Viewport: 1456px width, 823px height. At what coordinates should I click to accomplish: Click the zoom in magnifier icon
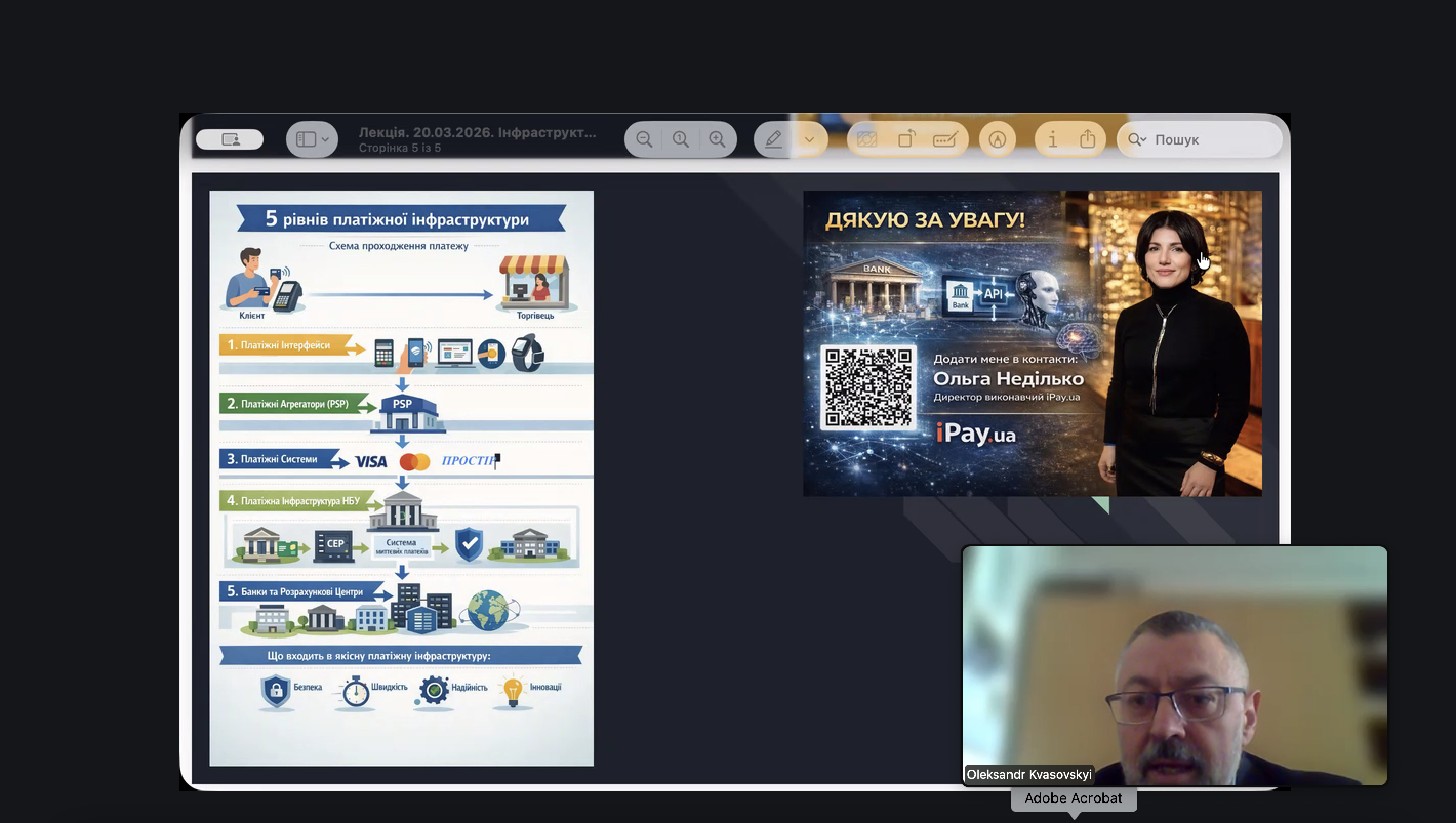coord(717,139)
